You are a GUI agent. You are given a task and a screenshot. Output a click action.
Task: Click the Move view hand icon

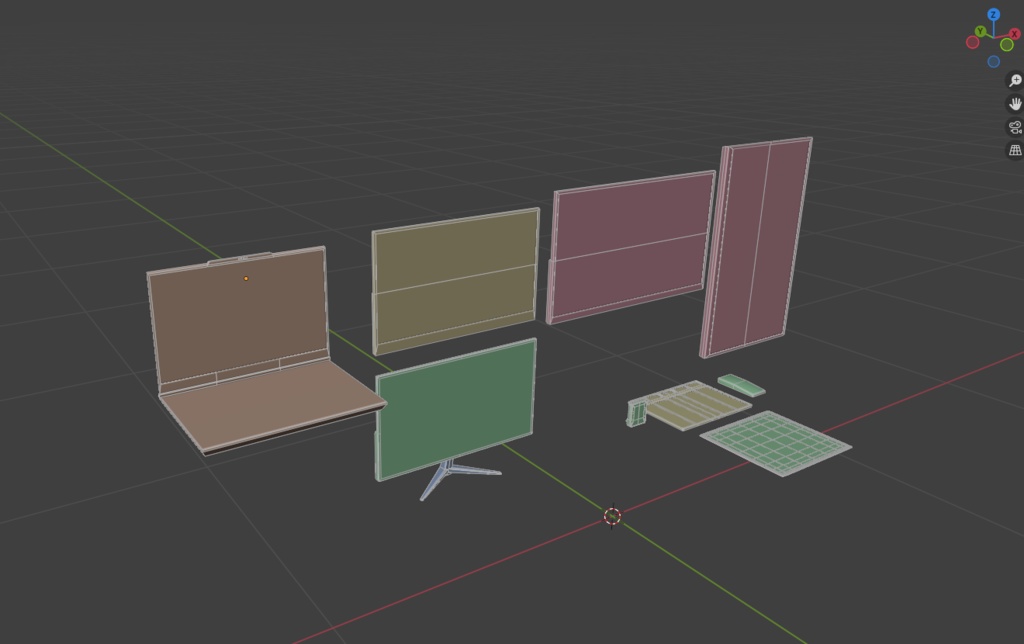[1015, 103]
